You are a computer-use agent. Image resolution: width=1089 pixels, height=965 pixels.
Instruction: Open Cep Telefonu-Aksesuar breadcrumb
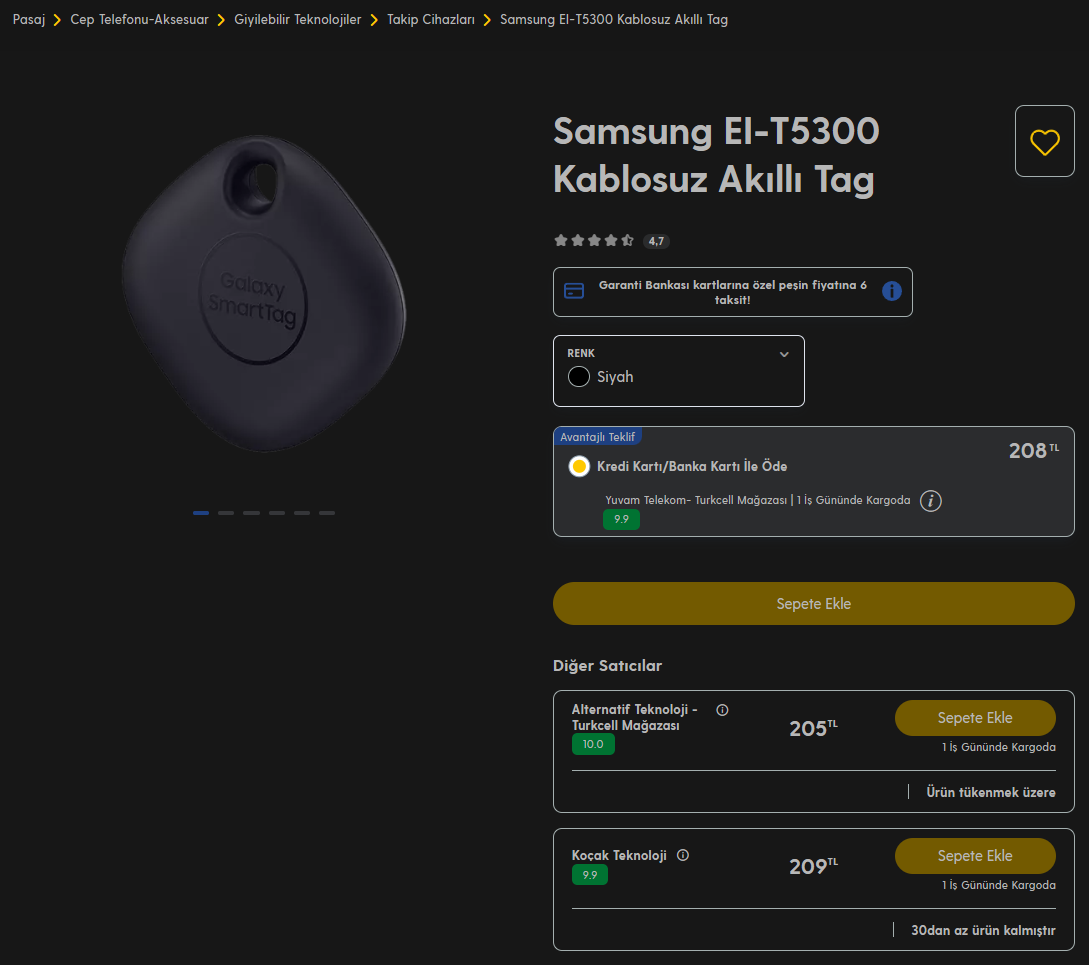point(139,19)
